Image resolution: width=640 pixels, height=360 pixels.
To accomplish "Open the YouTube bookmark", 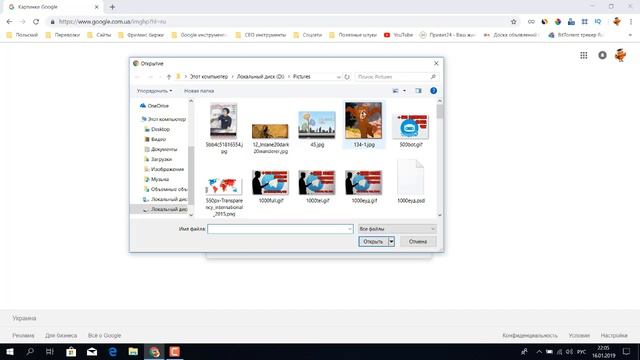I will tap(398, 35).
